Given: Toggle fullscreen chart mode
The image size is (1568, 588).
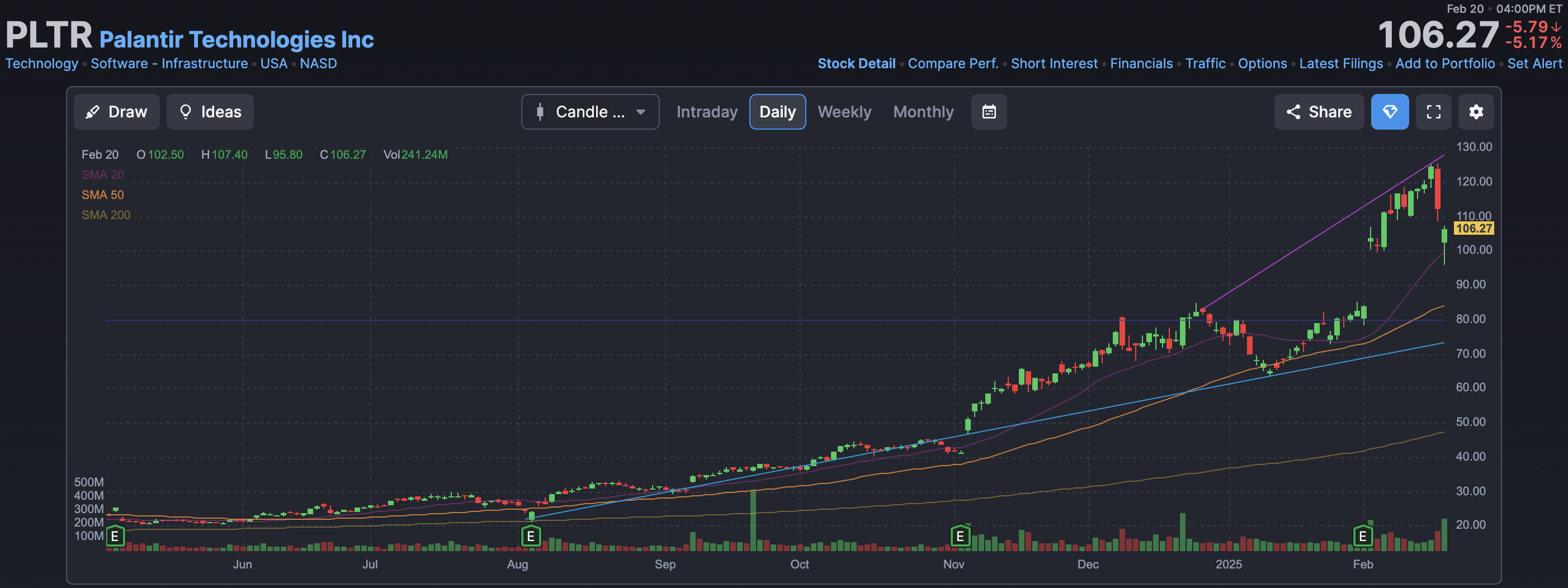Looking at the screenshot, I should tap(1433, 112).
